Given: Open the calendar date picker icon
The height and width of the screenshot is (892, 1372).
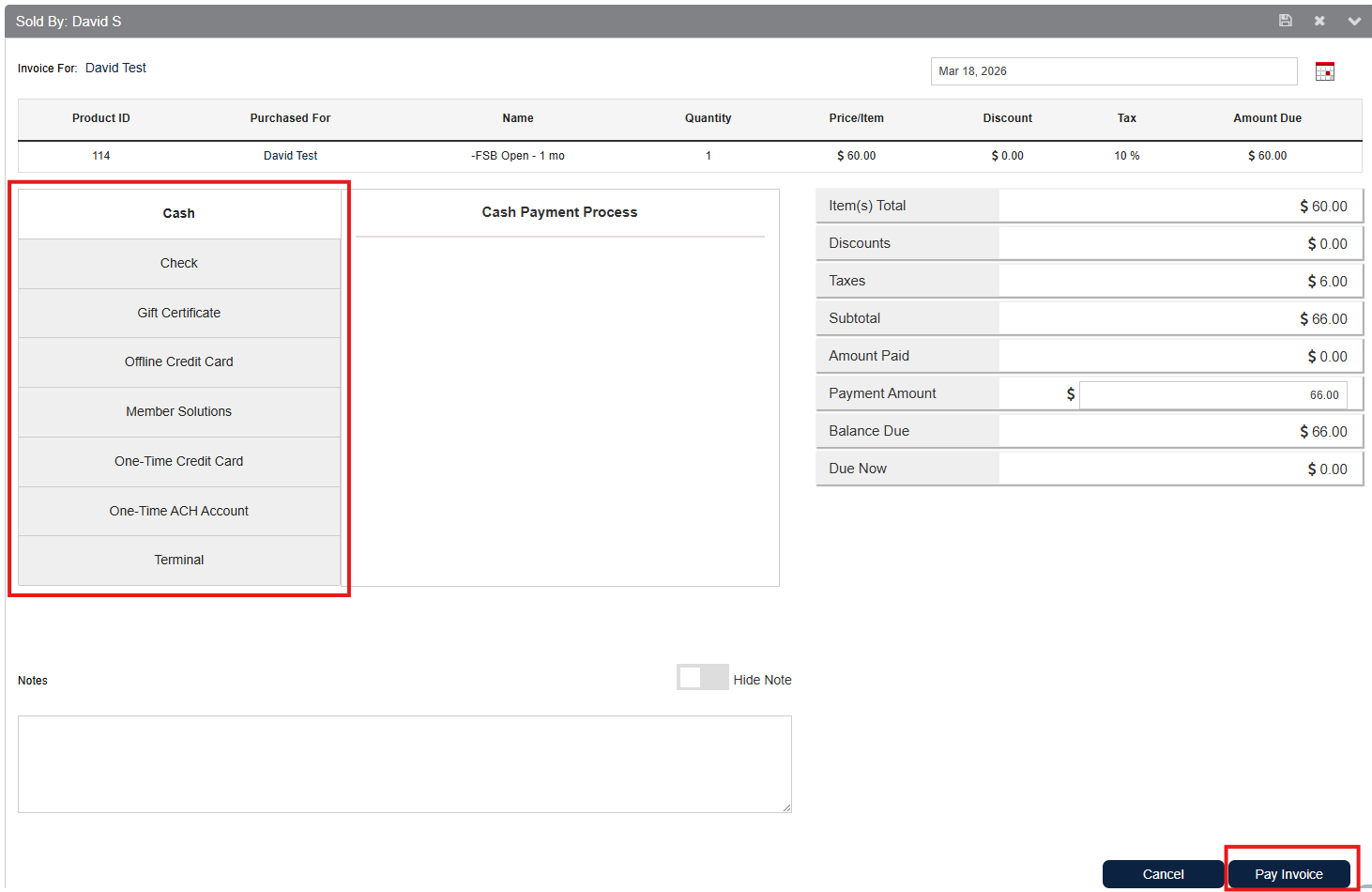Looking at the screenshot, I should pos(1324,71).
